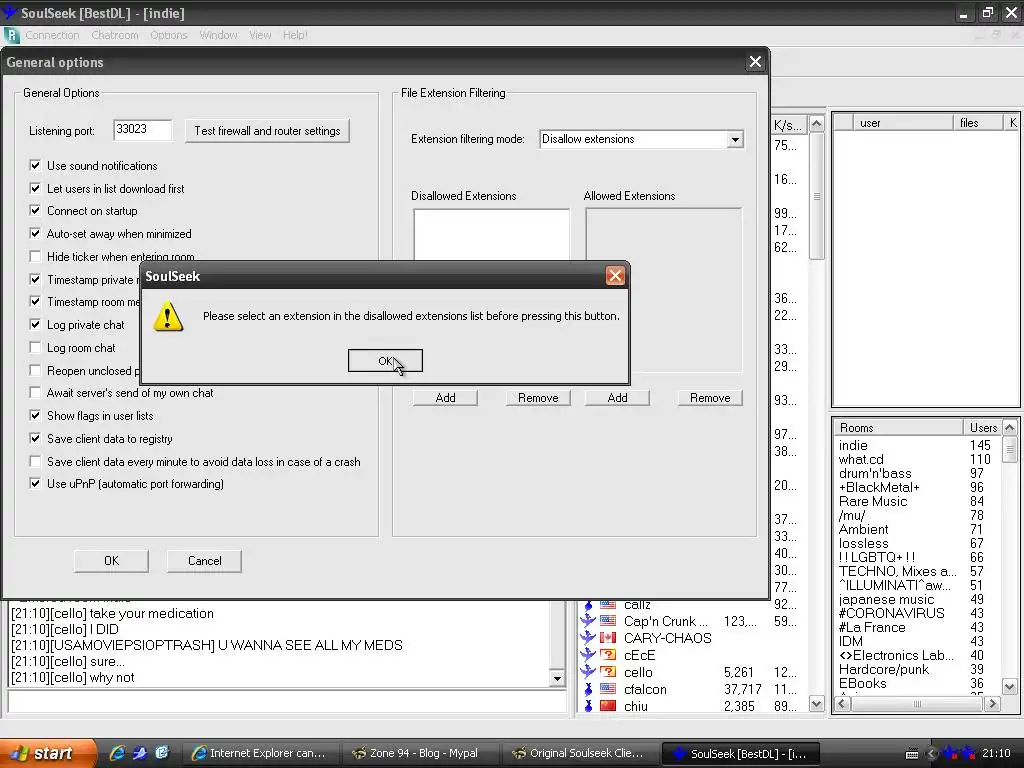Click the yellow warning triangle icon
The height and width of the screenshot is (768, 1024).
coord(168,317)
